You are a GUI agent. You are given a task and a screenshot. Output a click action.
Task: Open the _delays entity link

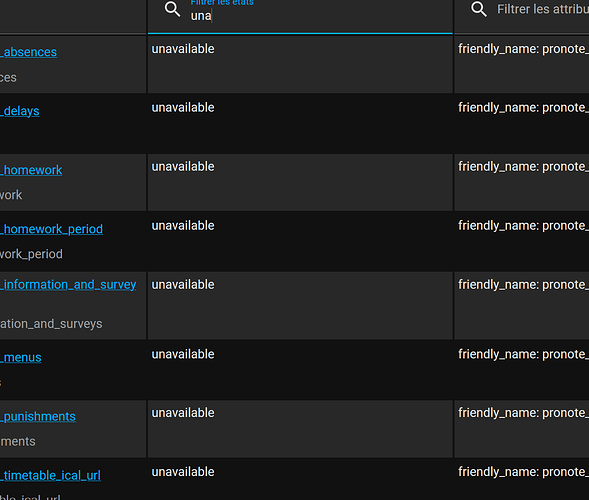pos(20,111)
